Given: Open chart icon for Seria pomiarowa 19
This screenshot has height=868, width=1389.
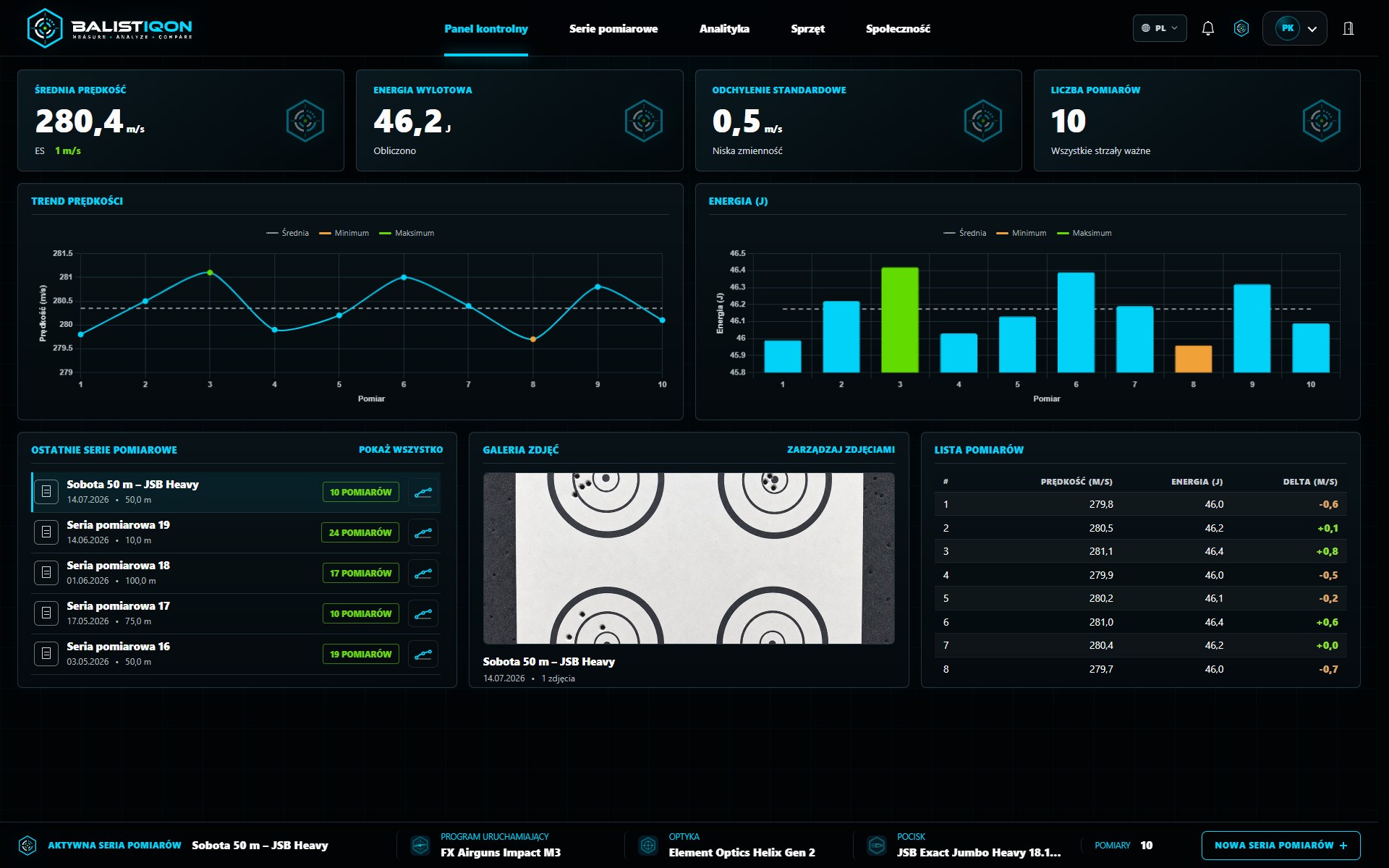Looking at the screenshot, I should coord(423,533).
